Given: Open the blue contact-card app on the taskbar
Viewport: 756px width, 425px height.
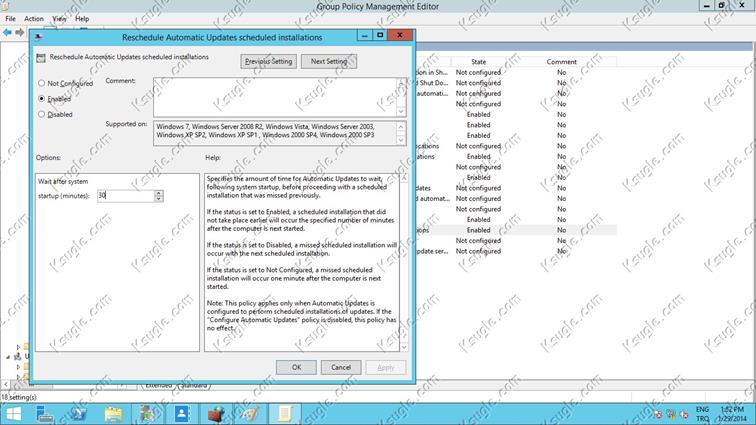Looking at the screenshot, I should [182, 414].
